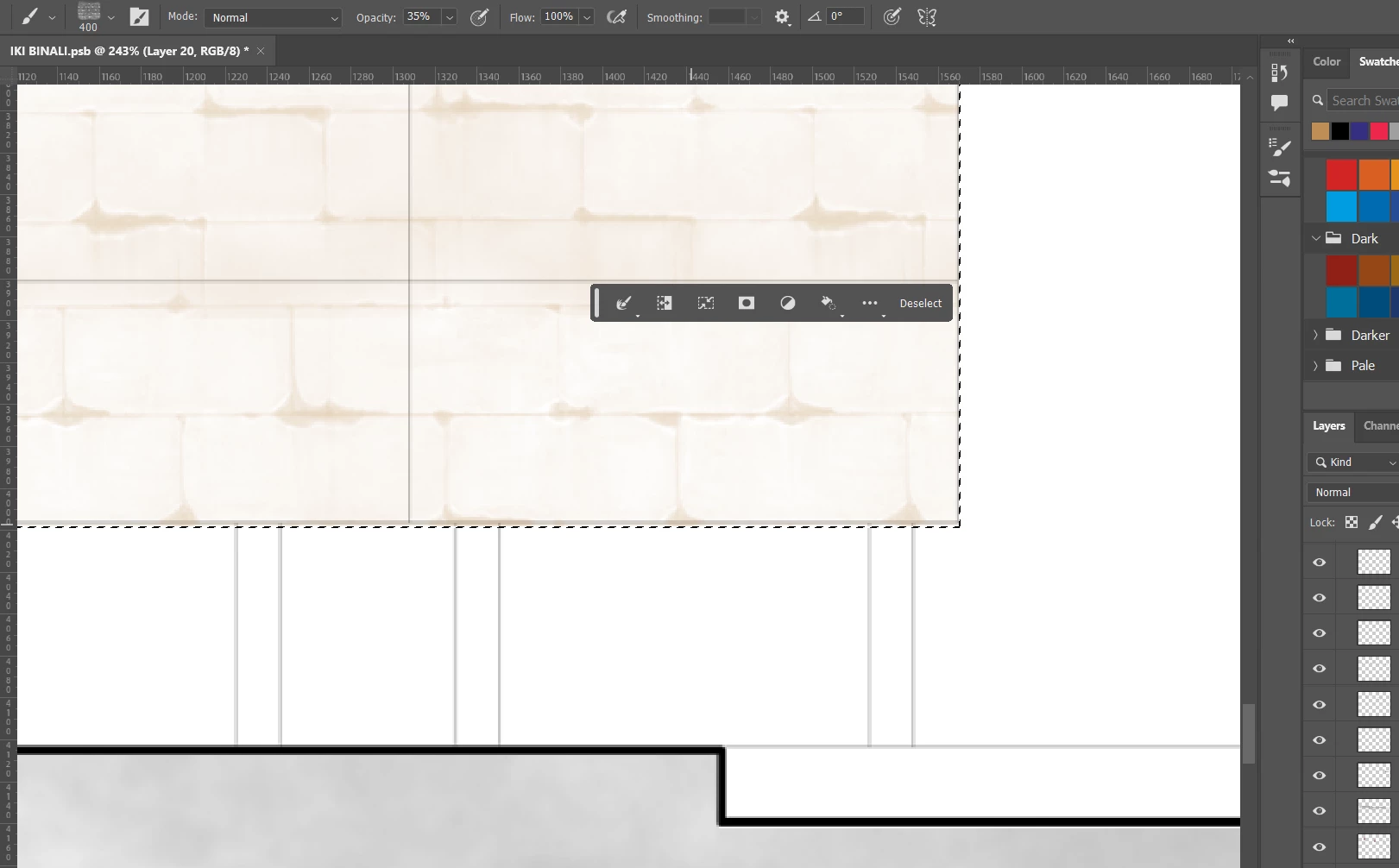Toggle pressure for size icon
The width and height of the screenshot is (1399, 868).
(x=892, y=16)
